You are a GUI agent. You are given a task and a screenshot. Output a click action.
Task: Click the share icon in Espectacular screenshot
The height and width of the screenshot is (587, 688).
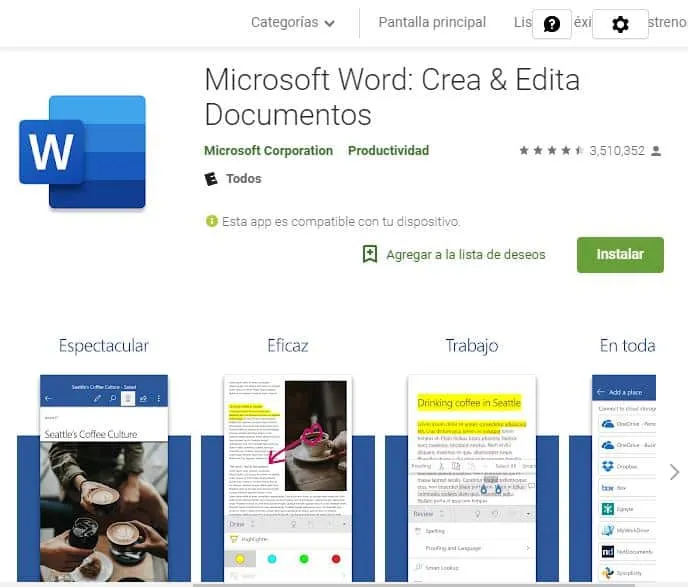(x=143, y=398)
